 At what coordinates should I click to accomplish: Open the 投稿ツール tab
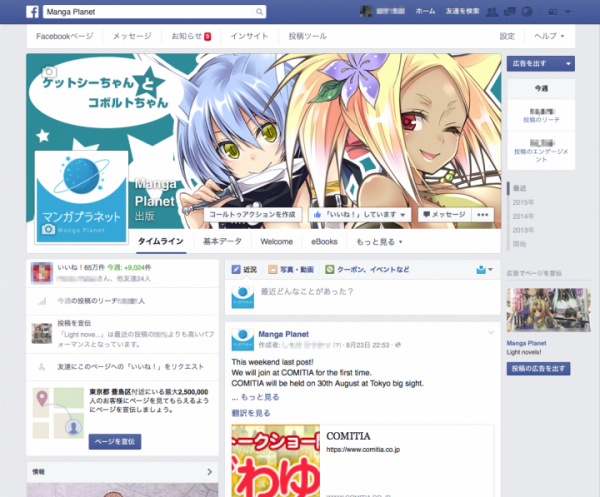308,36
